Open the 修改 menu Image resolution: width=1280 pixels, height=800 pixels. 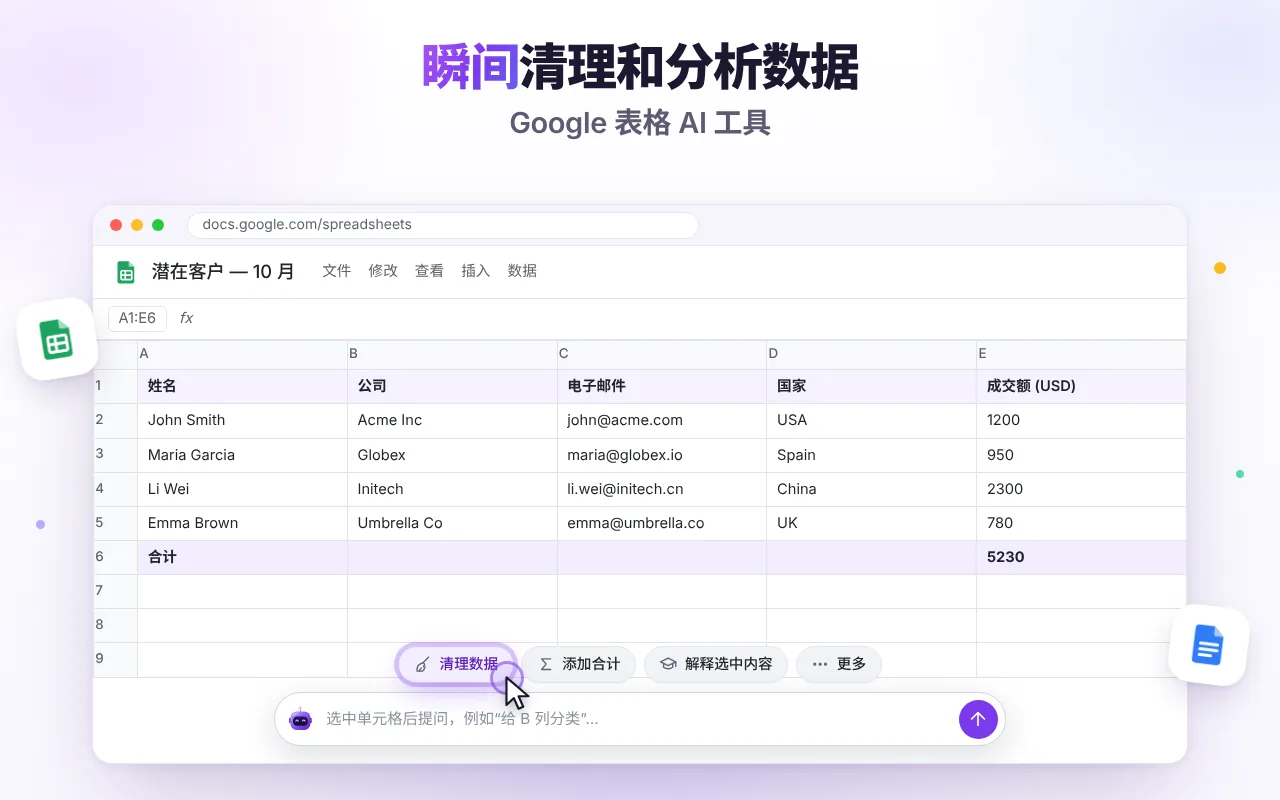point(383,271)
